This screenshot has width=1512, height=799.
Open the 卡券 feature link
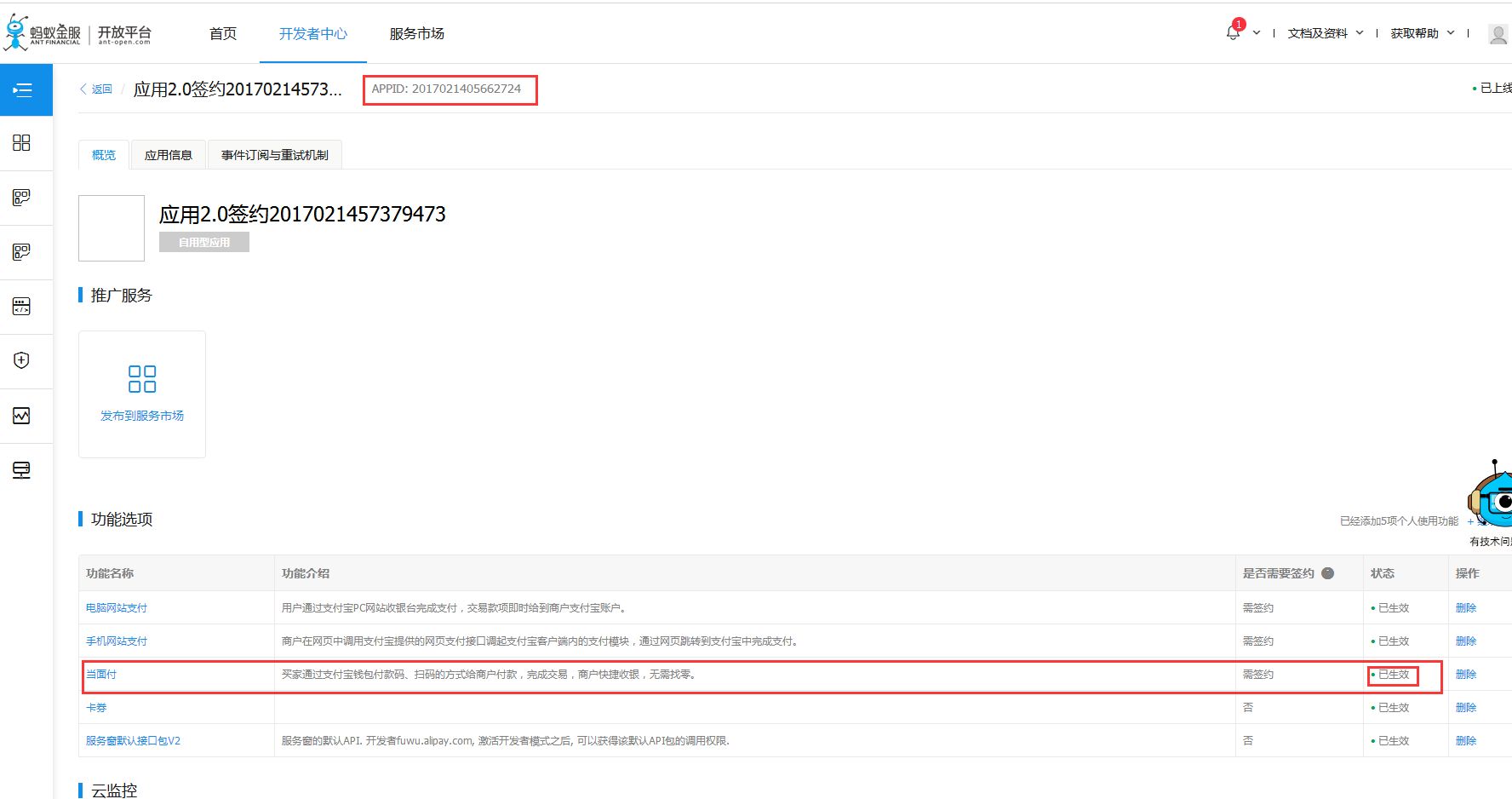point(96,708)
